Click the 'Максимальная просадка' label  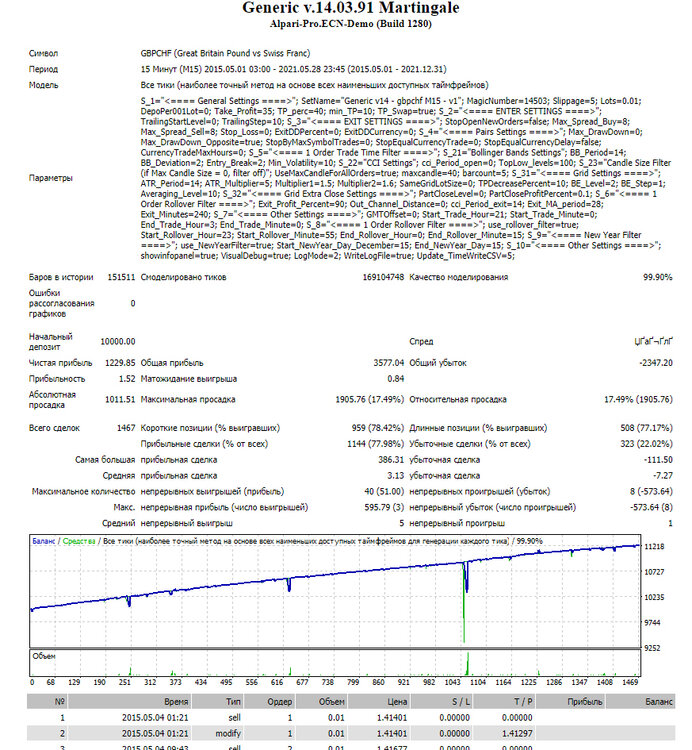pyautogui.click(x=188, y=399)
